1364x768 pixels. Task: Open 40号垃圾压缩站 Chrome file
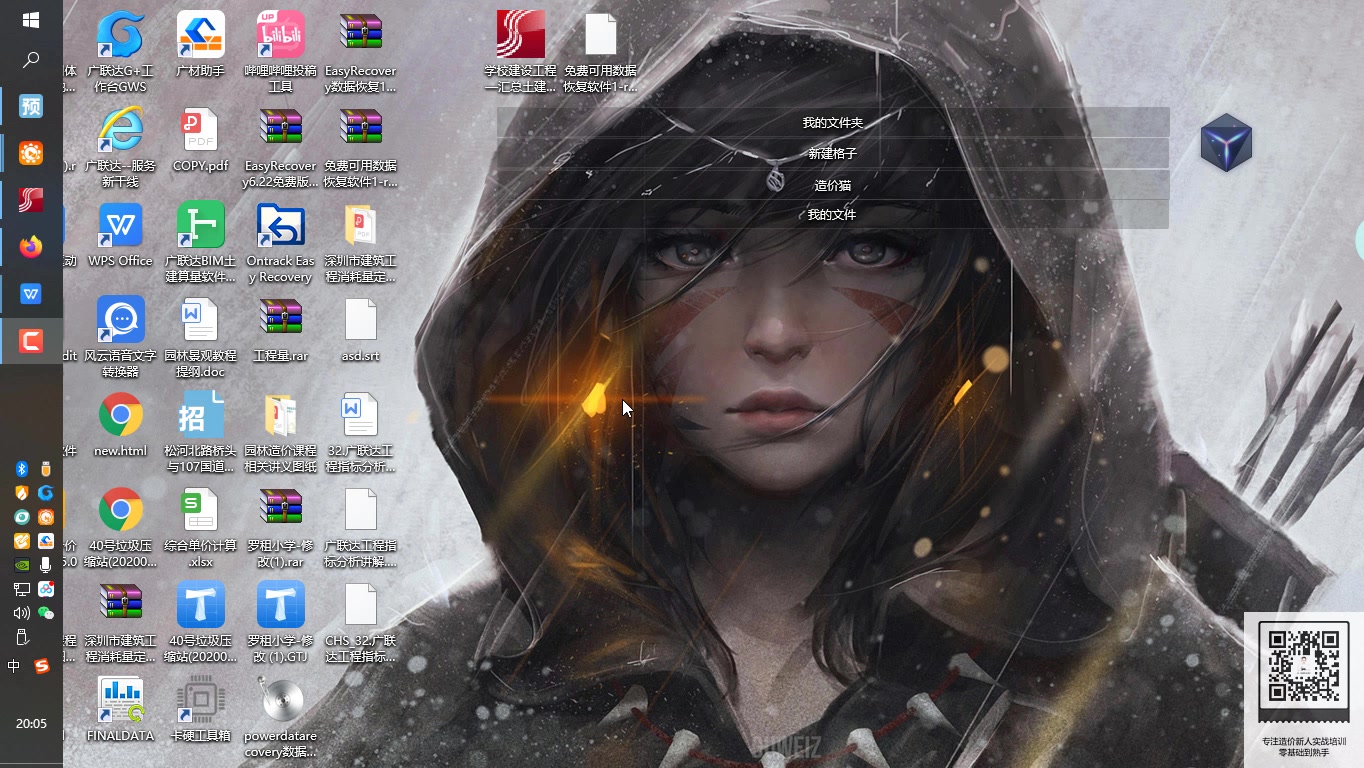[120, 527]
